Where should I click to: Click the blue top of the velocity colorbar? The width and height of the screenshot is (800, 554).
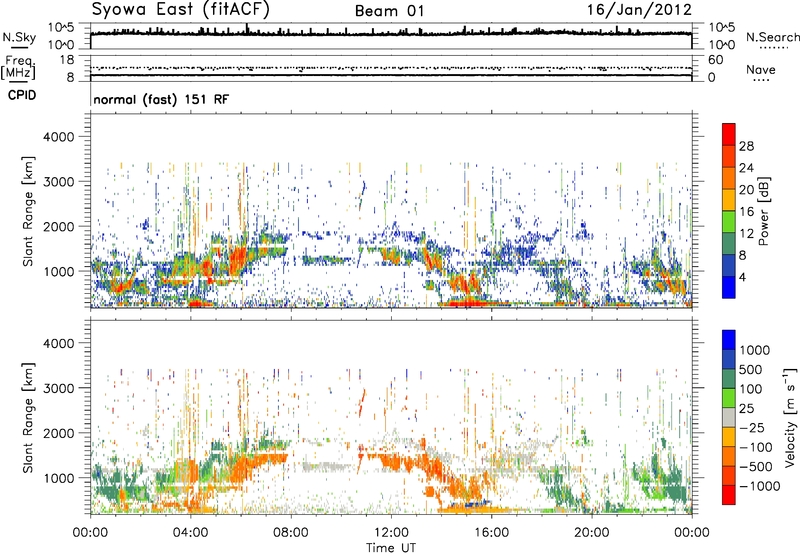(729, 340)
